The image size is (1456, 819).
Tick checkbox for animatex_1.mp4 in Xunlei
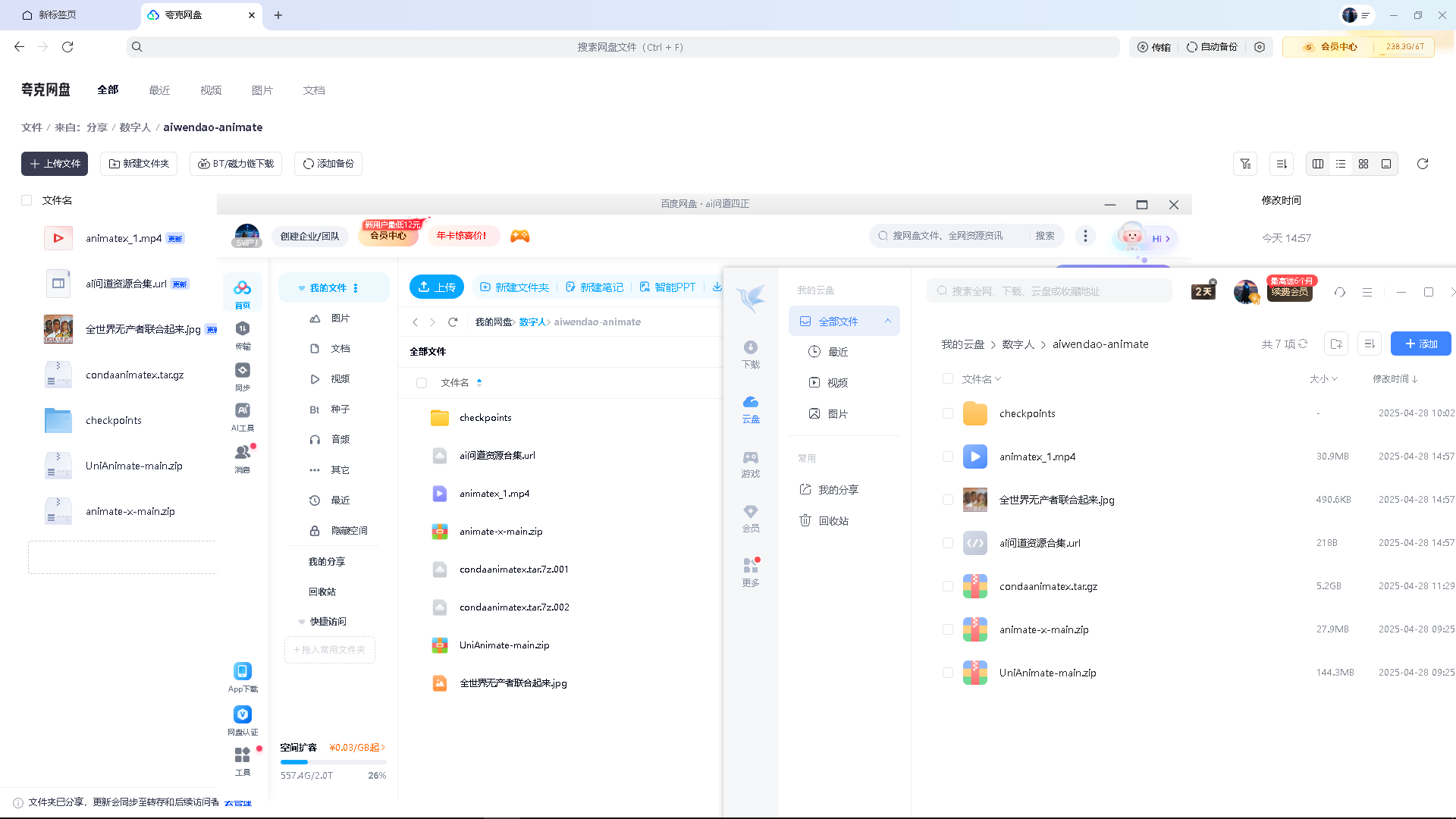click(947, 457)
